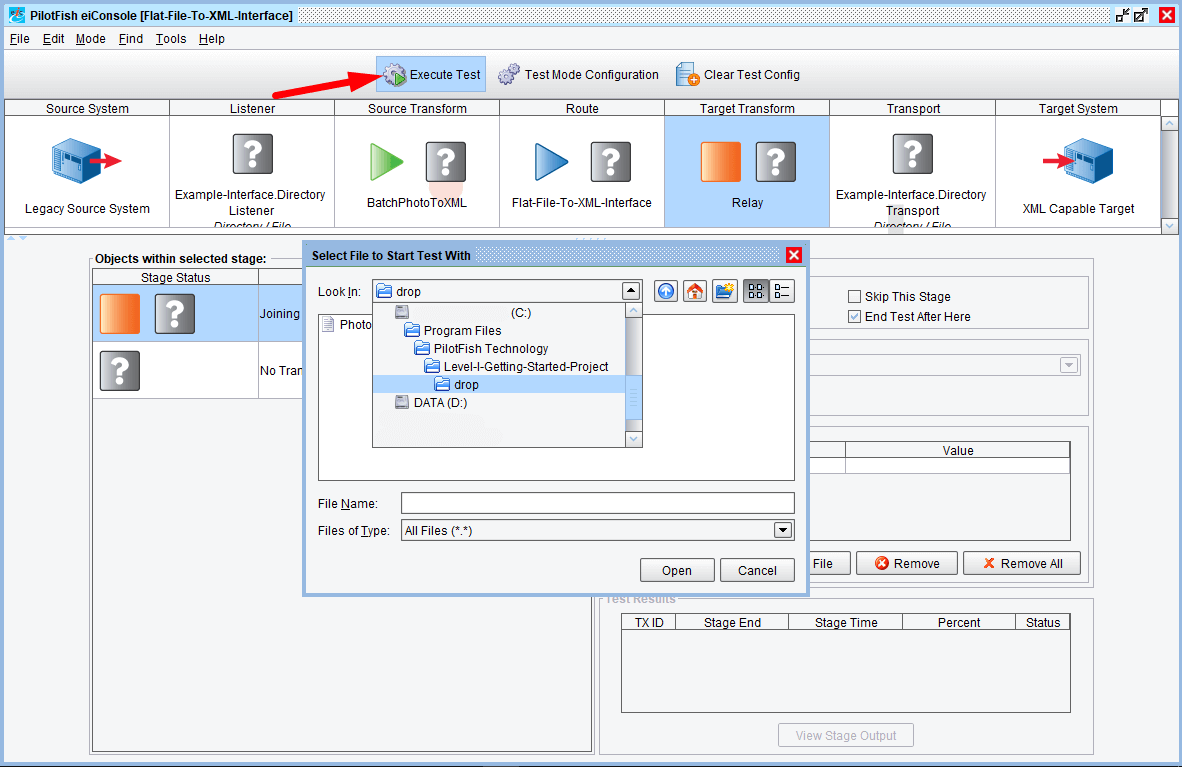Open the Mode menu
The image size is (1182, 767).
(x=90, y=38)
